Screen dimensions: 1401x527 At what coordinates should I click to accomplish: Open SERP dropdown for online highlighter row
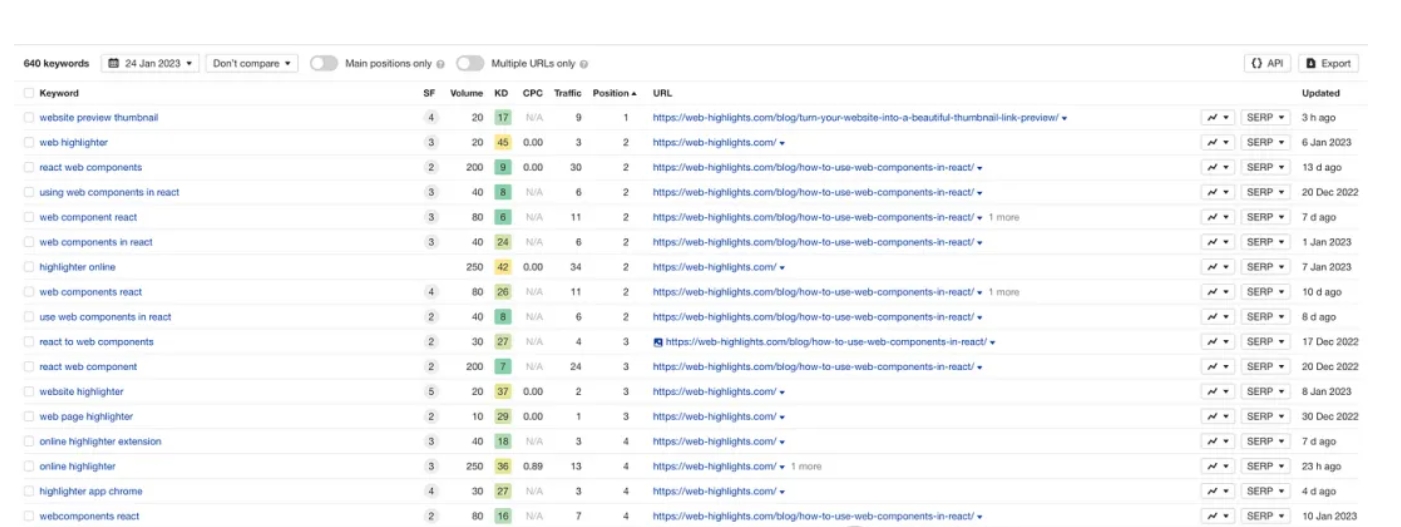(x=1265, y=466)
